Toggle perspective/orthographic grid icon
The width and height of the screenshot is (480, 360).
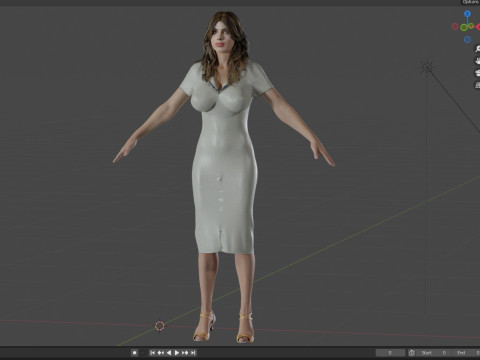[x=477, y=85]
